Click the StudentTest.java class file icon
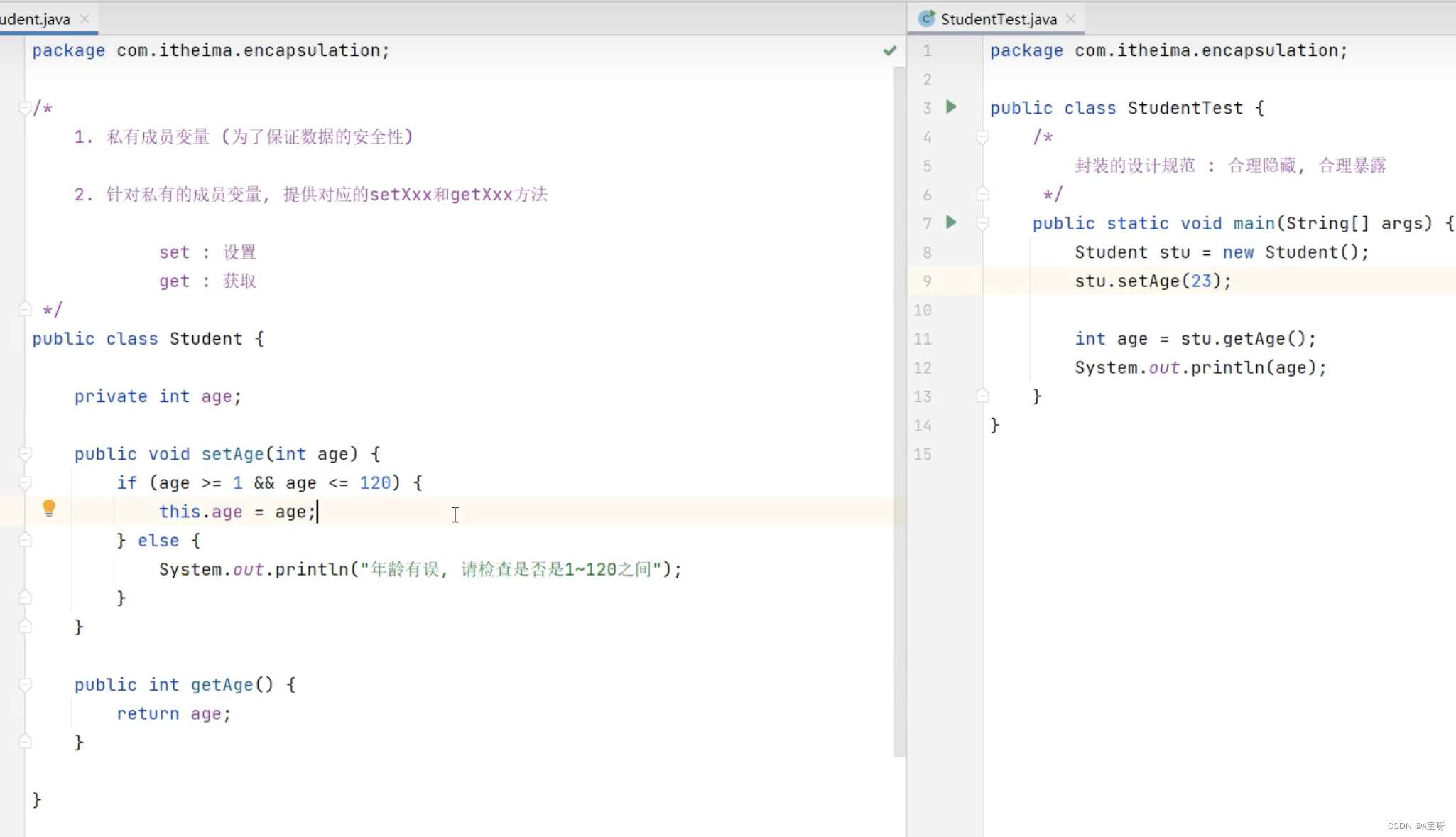Viewport: 1456px width, 837px height. [925, 19]
